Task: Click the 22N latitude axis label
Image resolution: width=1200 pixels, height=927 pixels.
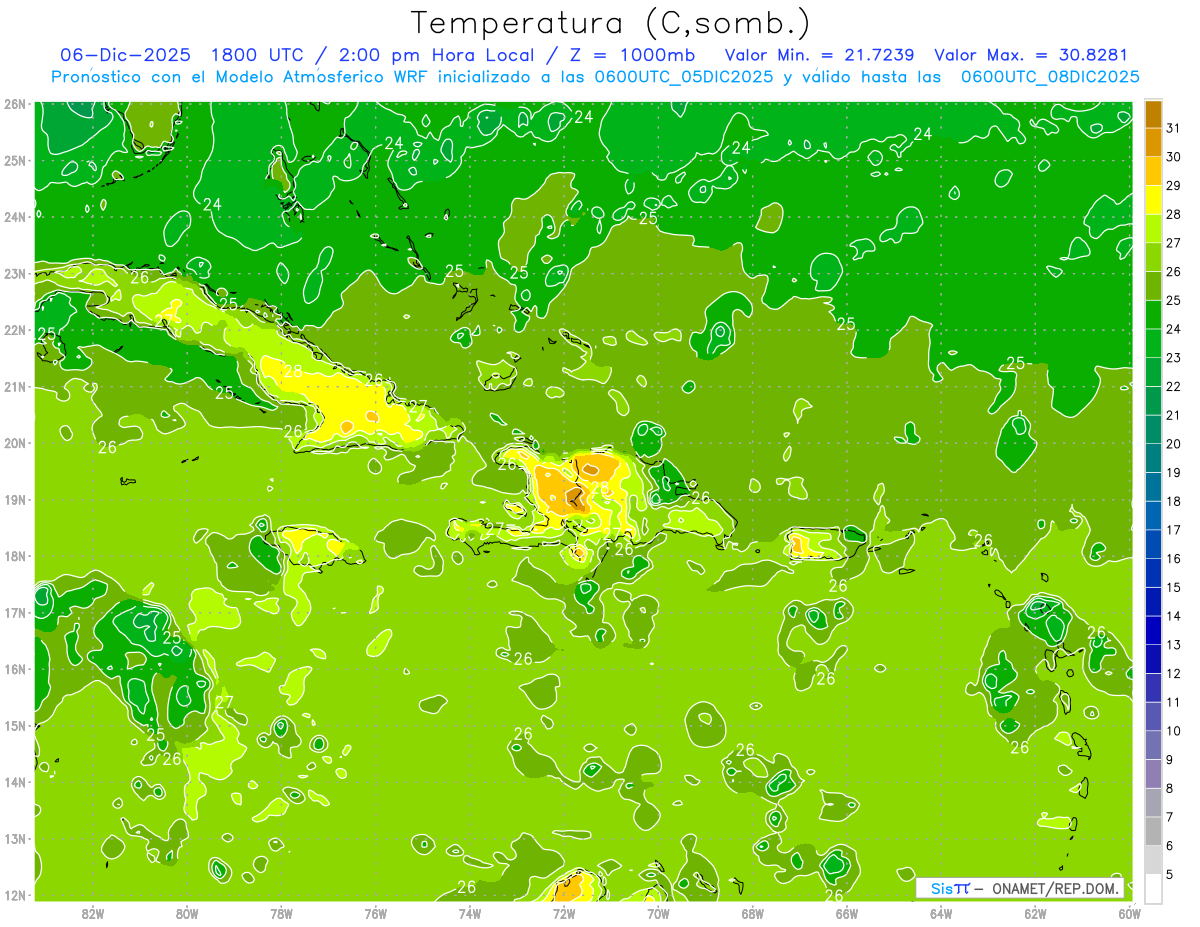Action: tap(15, 330)
